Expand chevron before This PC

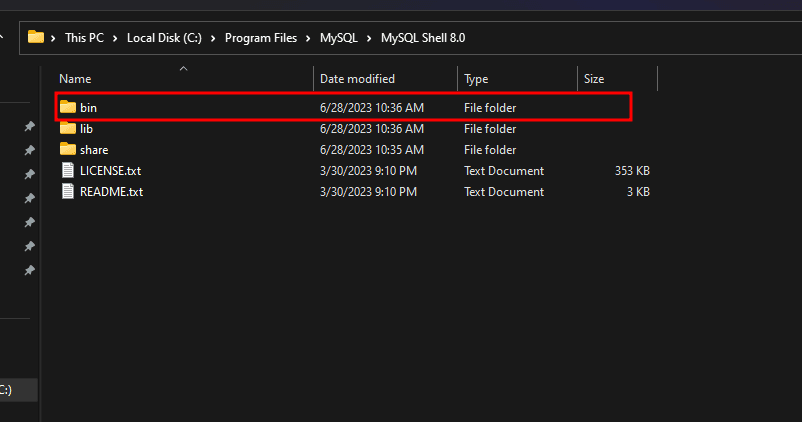53,38
